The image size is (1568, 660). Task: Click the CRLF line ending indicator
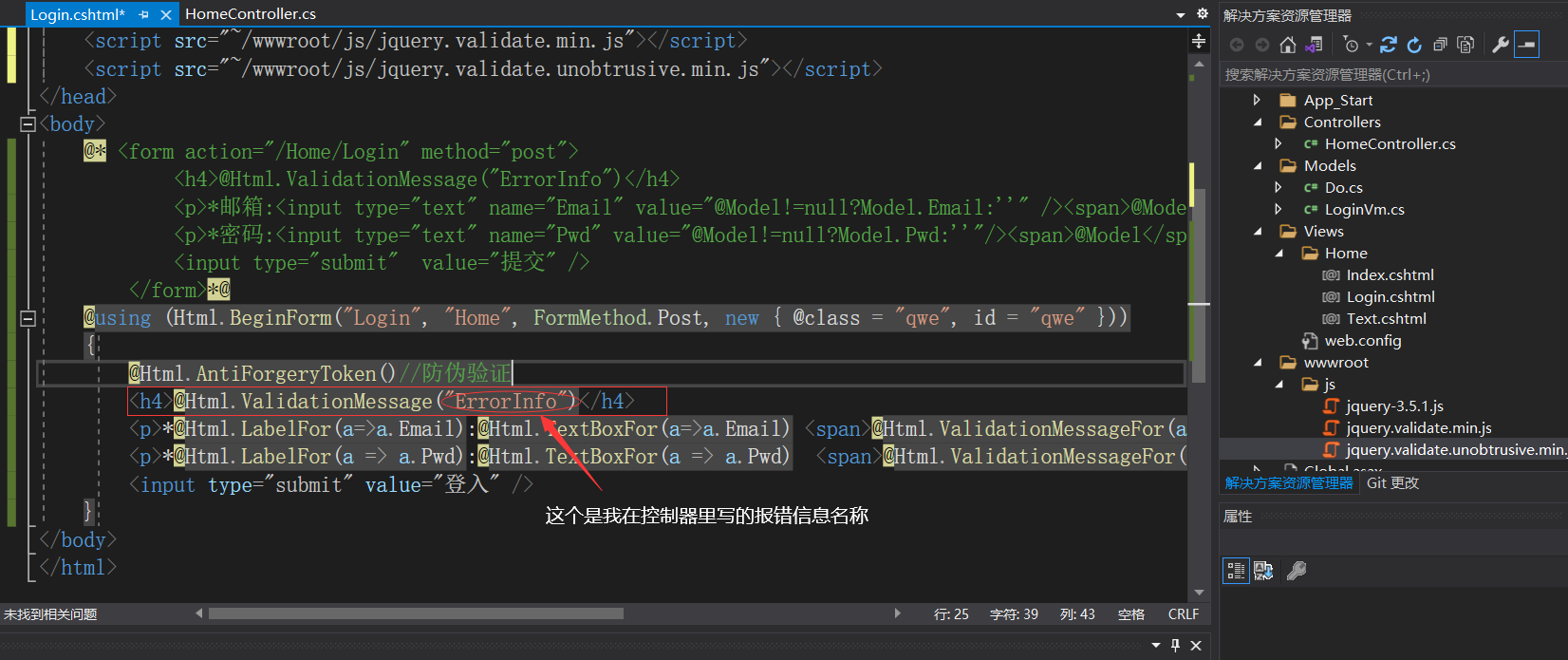point(1184,614)
